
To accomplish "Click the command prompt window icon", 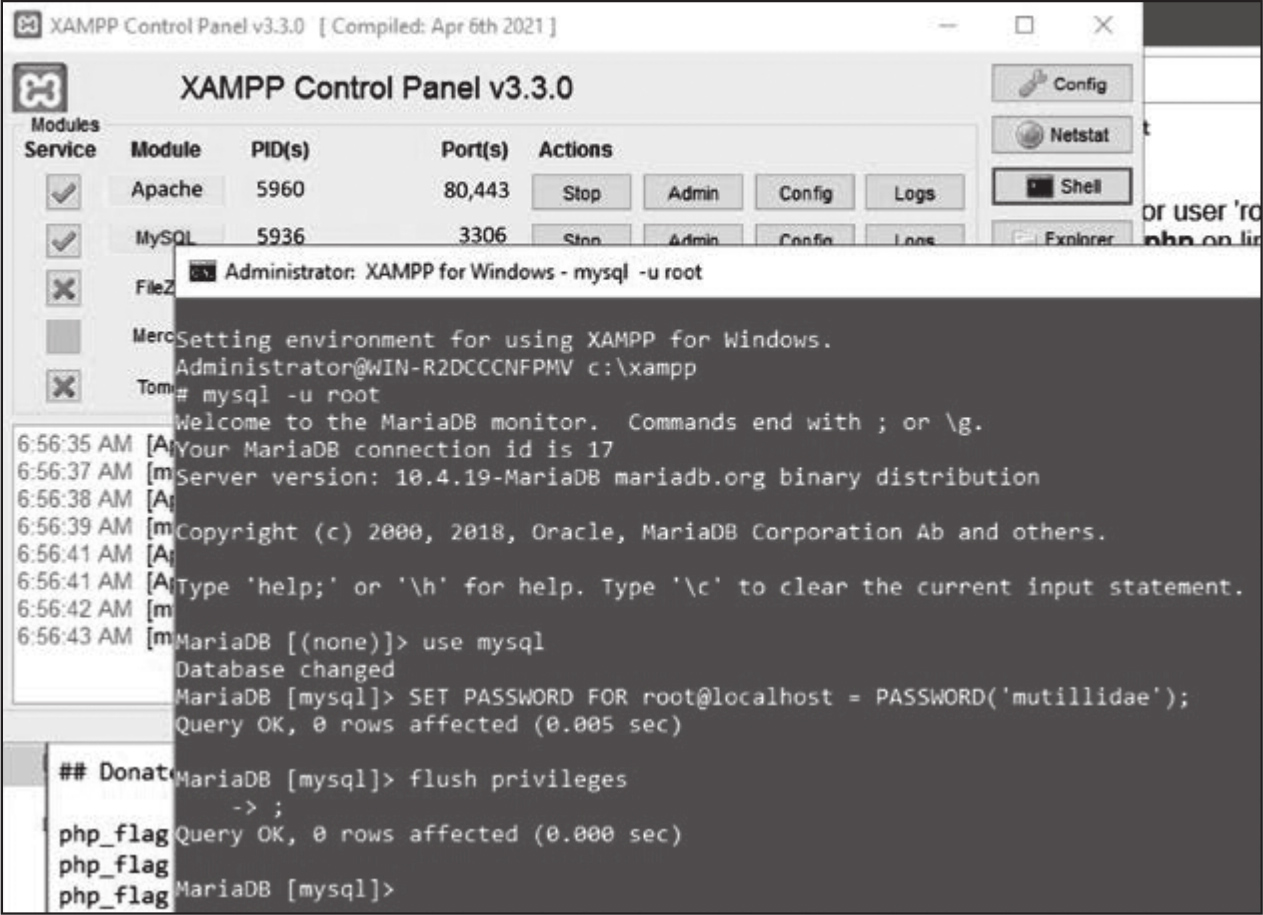I will click(203, 271).
